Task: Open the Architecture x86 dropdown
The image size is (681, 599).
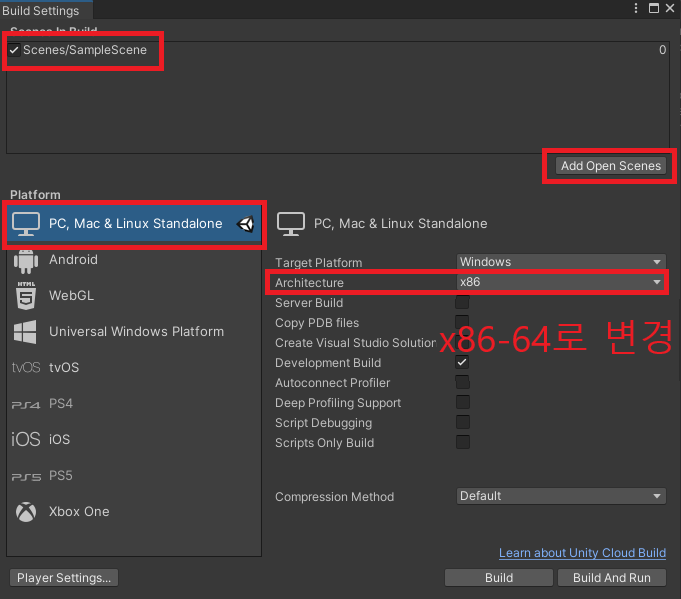Action: pos(561,282)
